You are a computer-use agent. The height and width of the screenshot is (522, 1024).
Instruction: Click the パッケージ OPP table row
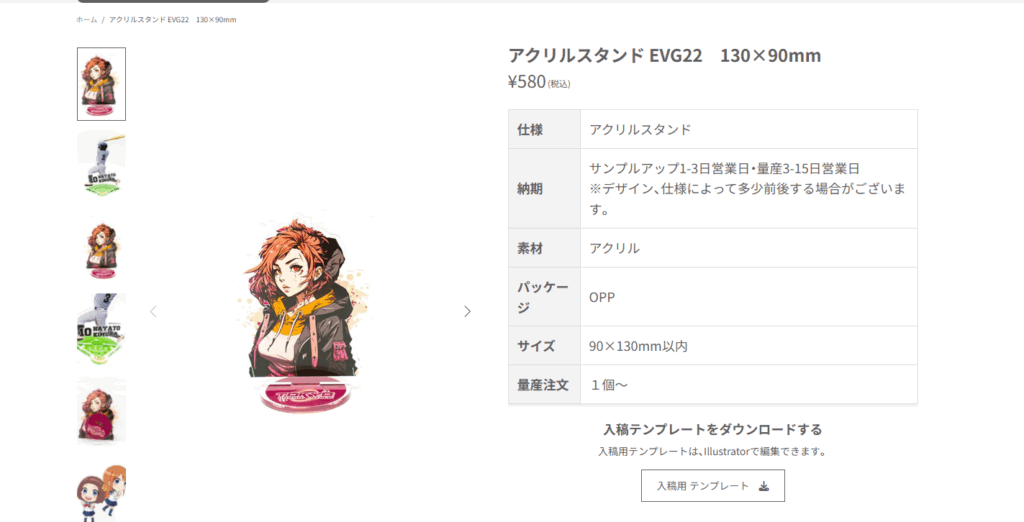(x=712, y=297)
